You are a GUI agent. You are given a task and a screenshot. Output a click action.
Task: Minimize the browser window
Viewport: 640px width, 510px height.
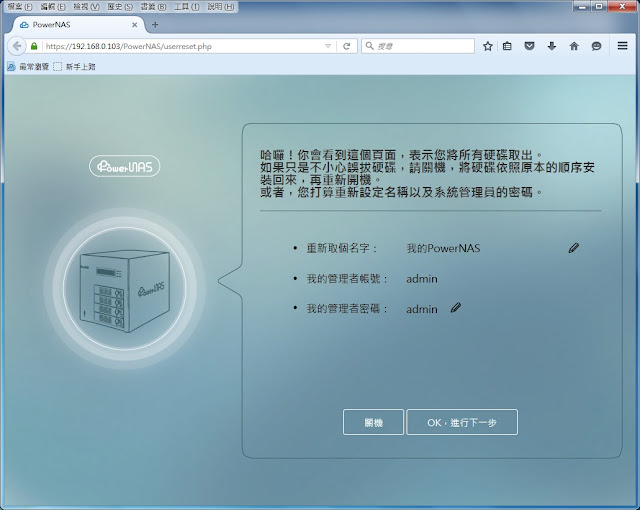point(582,6)
